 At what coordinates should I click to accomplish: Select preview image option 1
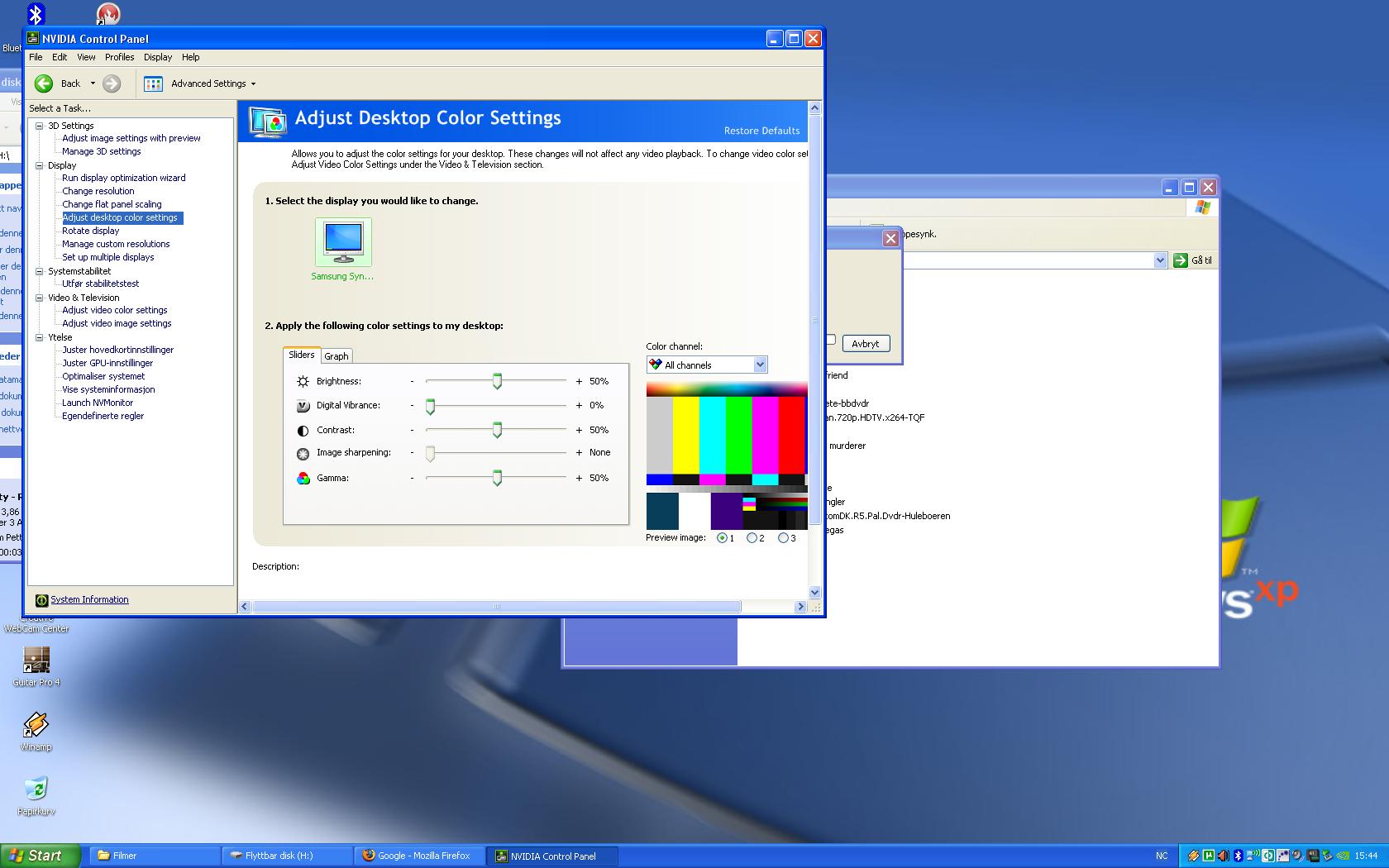(x=722, y=538)
